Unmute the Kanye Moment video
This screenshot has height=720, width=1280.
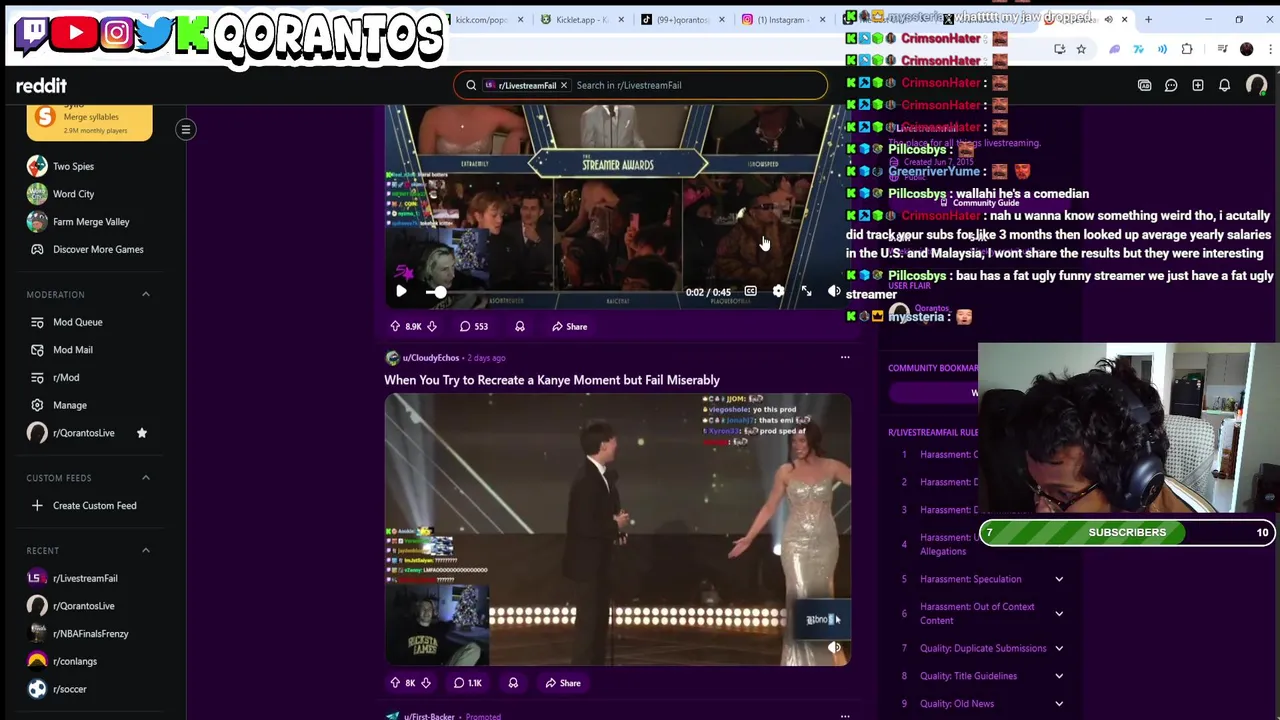[834, 648]
